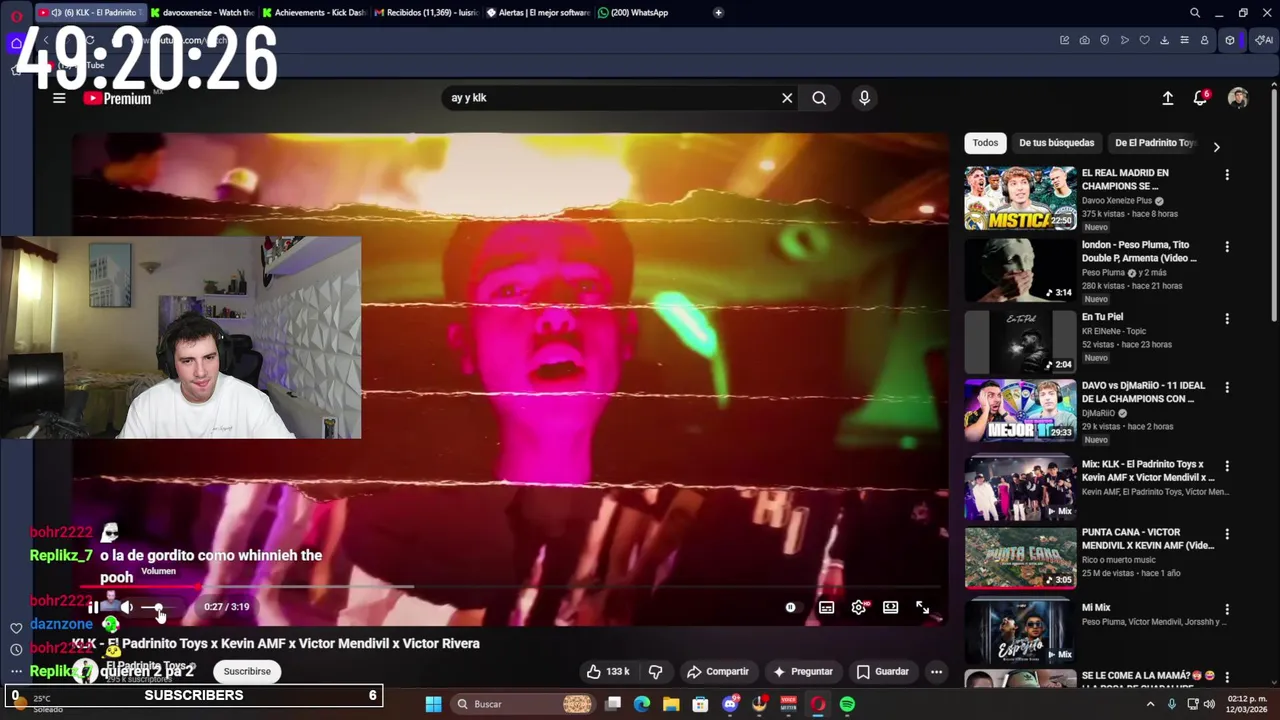Switch to 'Achievements - Kick' browser tab
Image resolution: width=1280 pixels, height=720 pixels.
[313, 13]
